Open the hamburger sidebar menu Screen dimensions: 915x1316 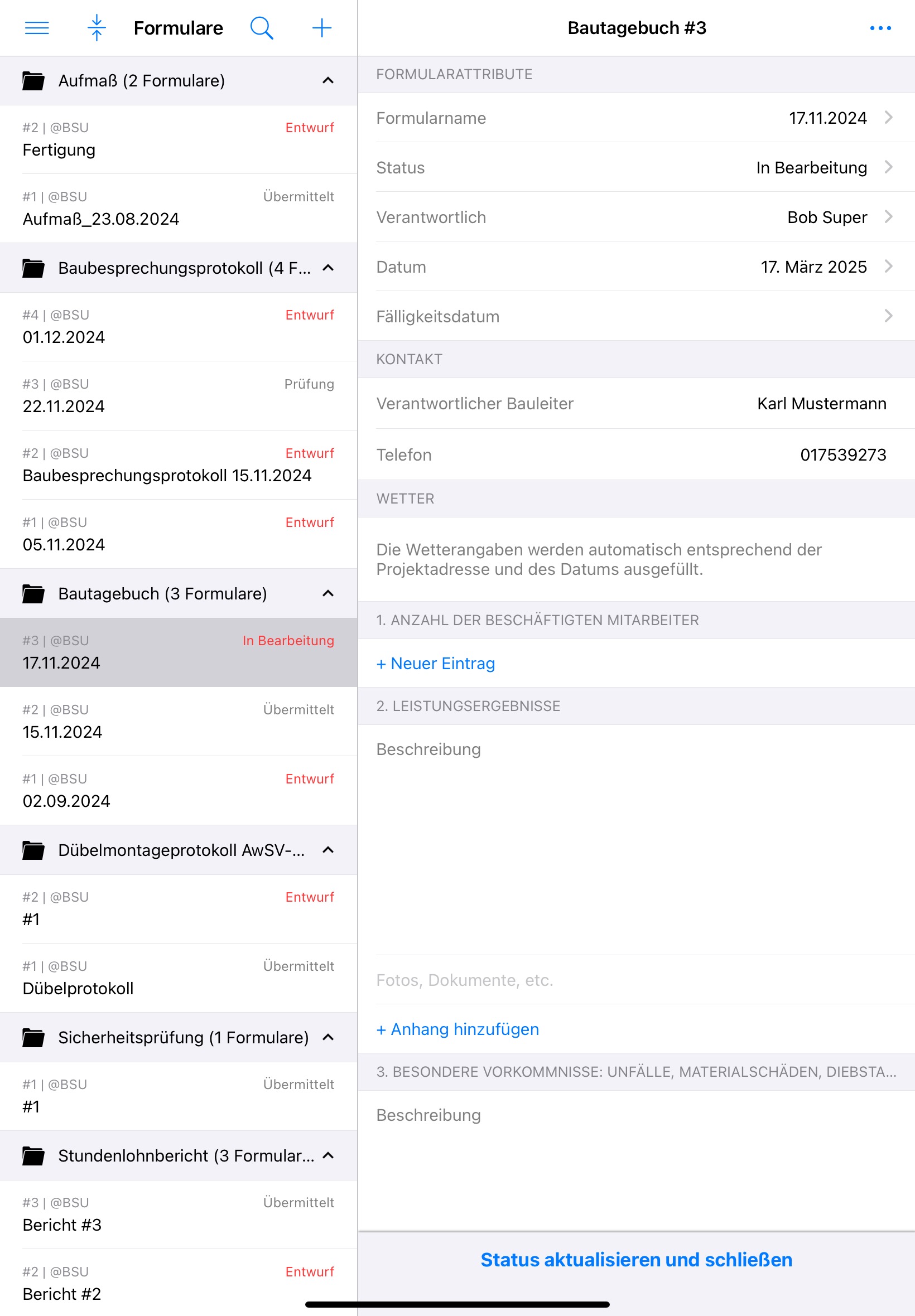pos(37,28)
